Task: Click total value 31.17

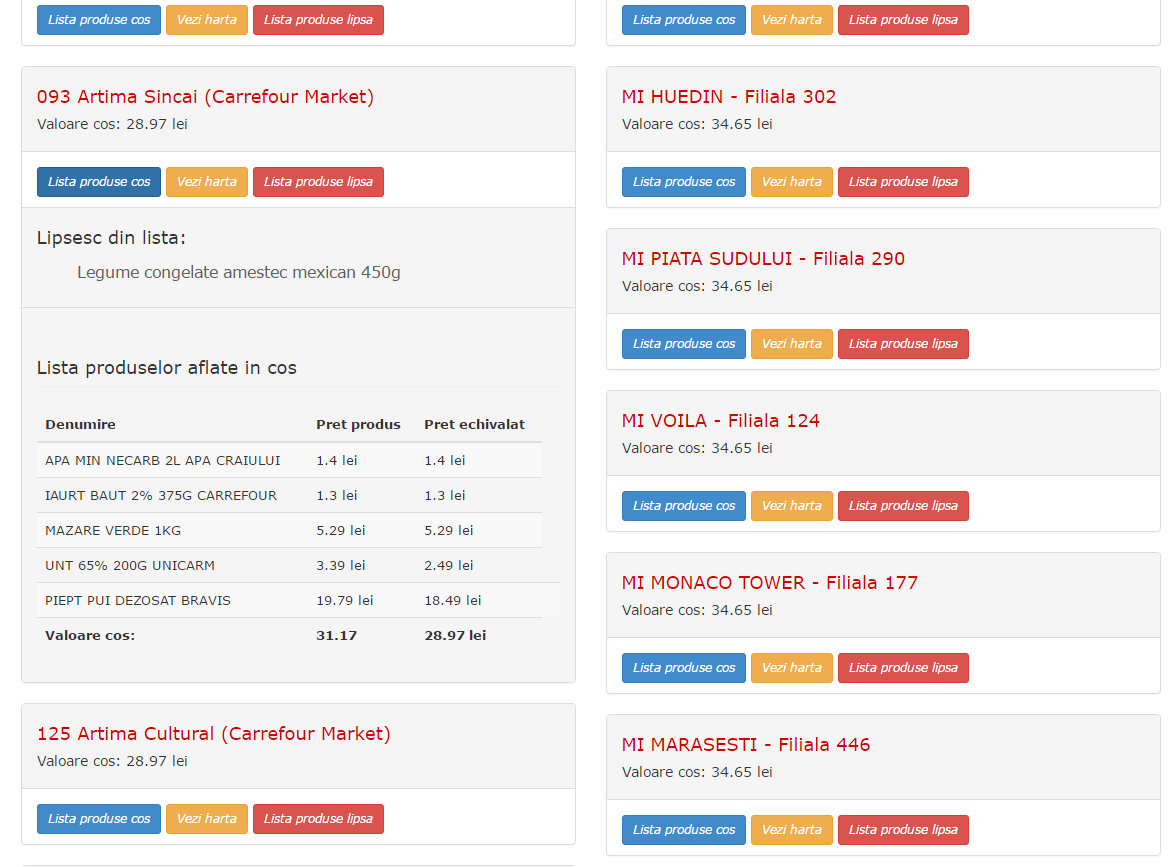Action: [x=336, y=636]
